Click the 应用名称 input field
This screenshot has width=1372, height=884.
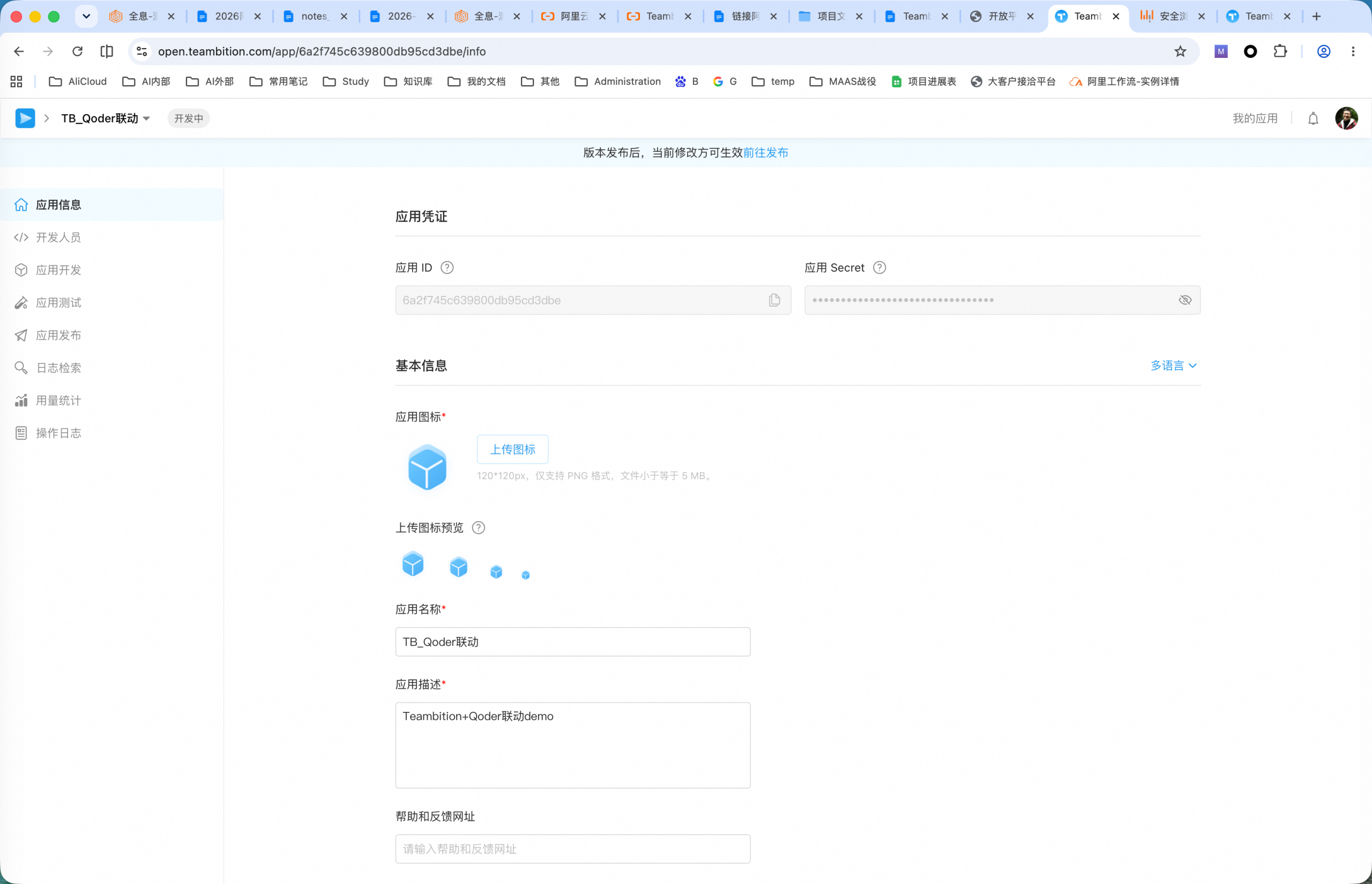click(573, 642)
